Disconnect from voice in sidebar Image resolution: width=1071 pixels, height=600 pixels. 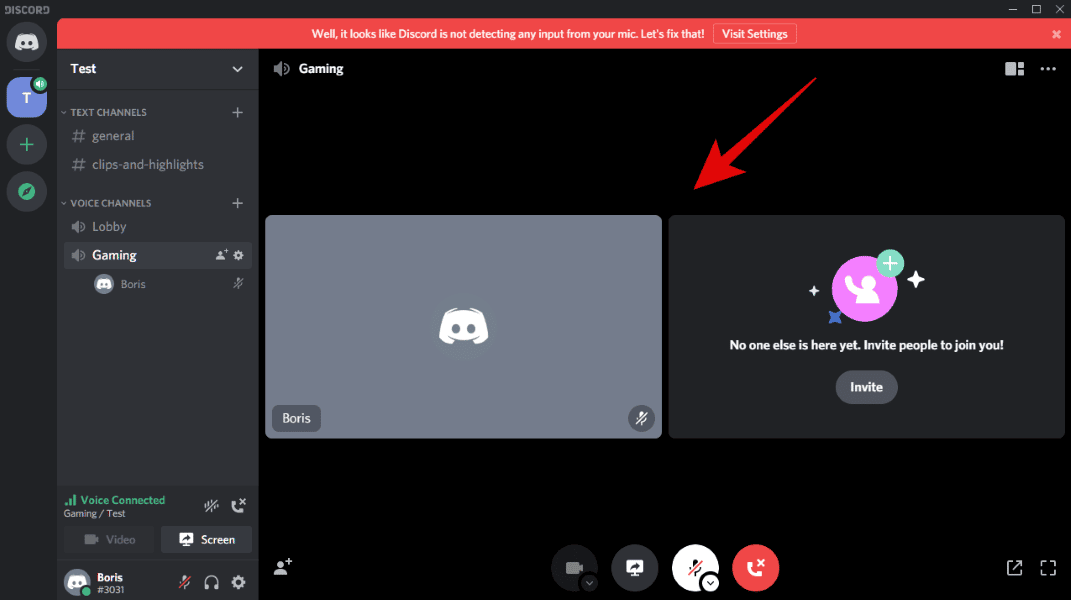pyautogui.click(x=238, y=506)
